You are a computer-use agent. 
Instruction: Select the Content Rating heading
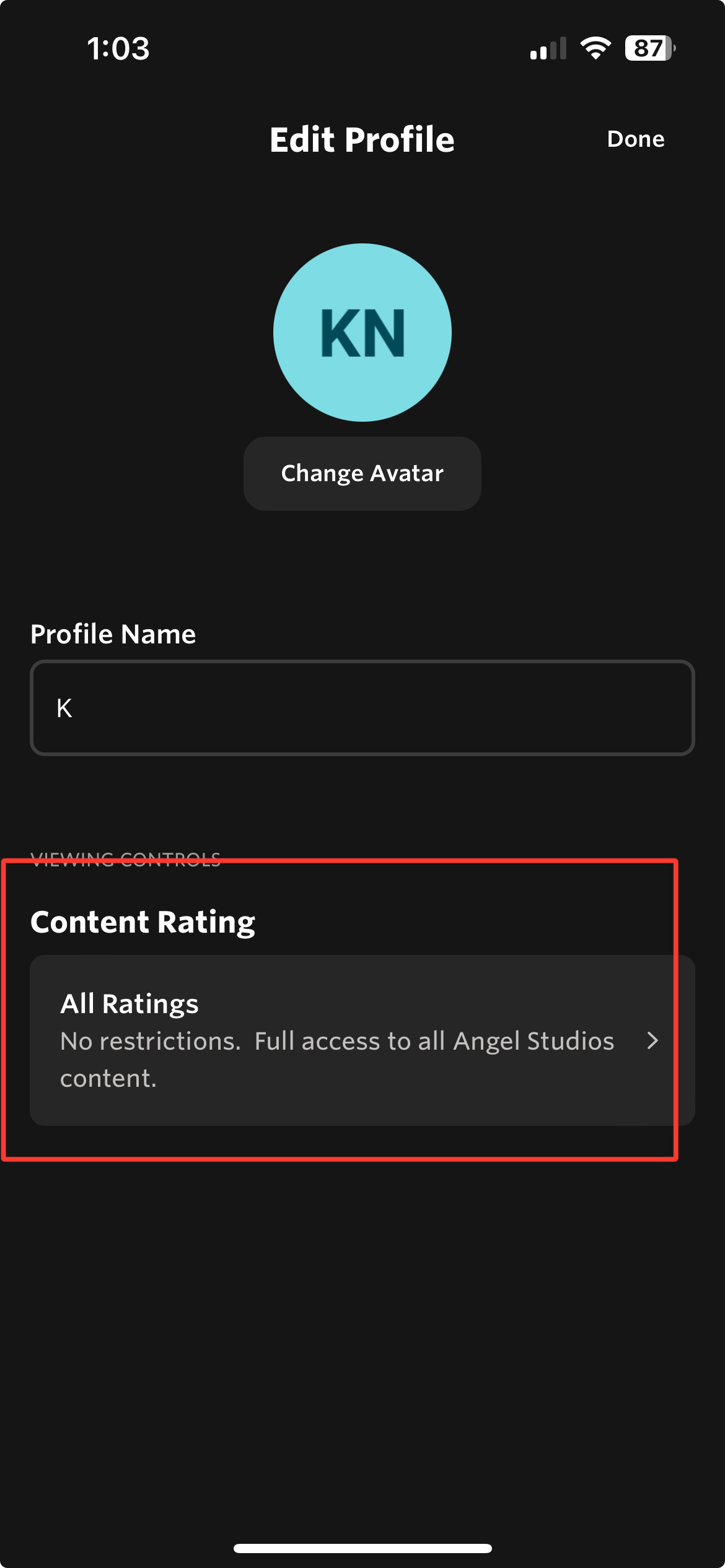[143, 922]
